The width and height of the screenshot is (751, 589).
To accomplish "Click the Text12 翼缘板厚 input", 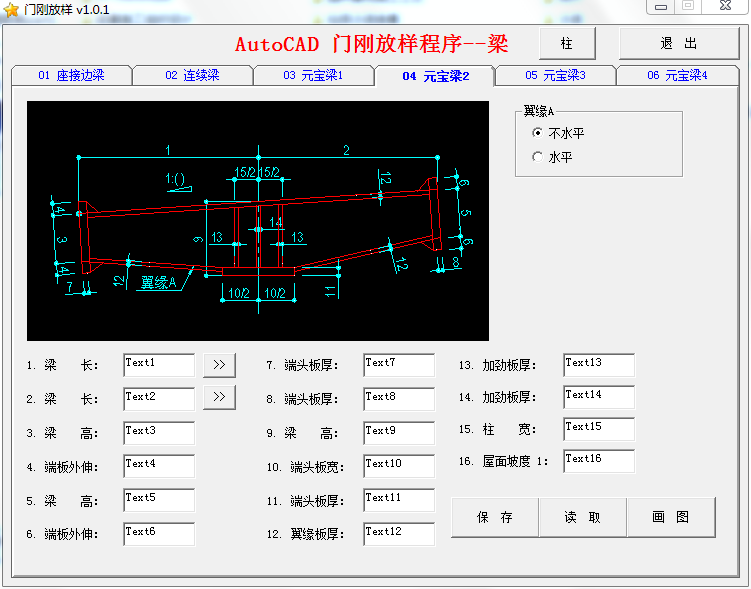I will click(399, 534).
